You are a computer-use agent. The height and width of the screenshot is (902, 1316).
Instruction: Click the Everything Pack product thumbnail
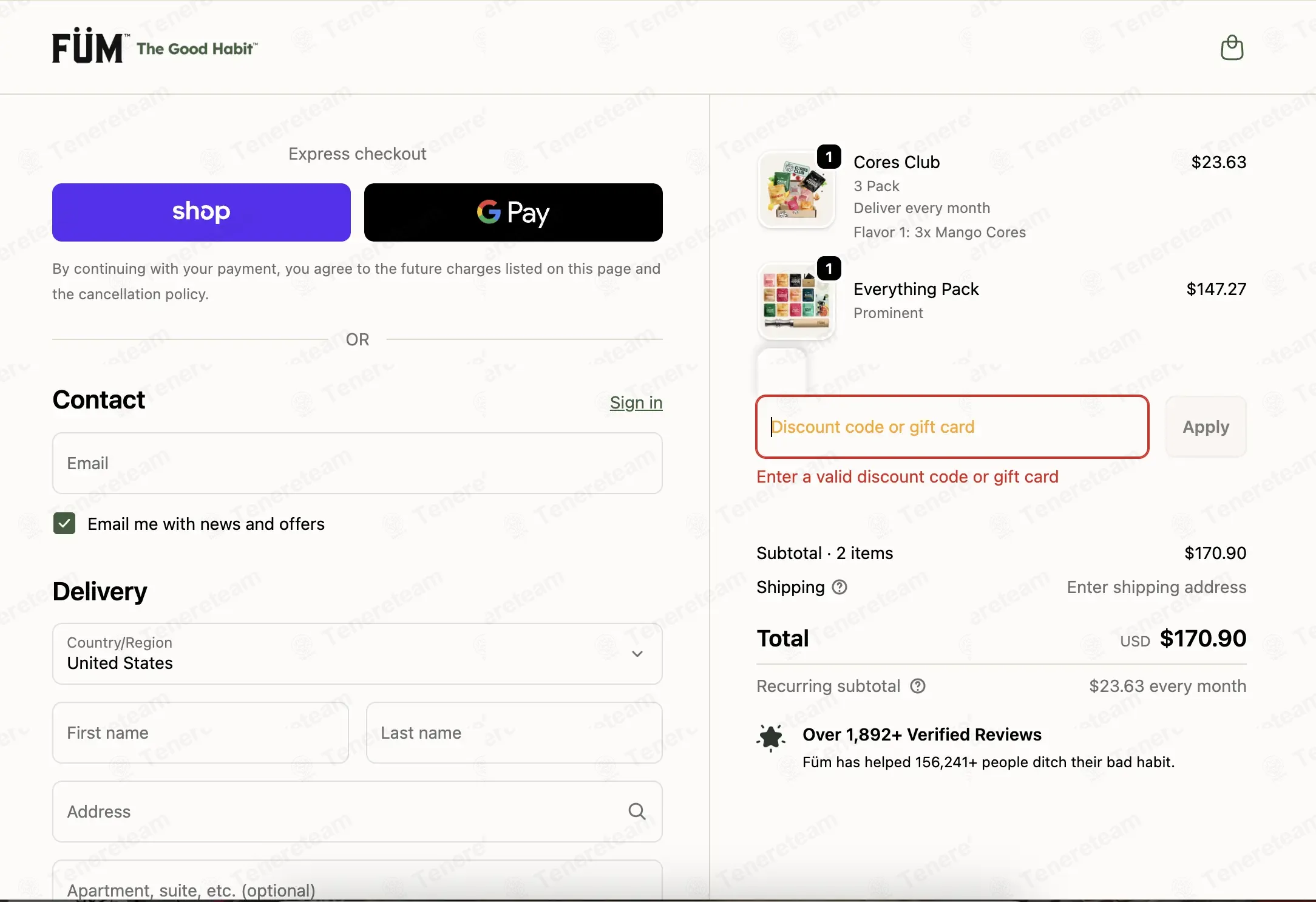796,301
